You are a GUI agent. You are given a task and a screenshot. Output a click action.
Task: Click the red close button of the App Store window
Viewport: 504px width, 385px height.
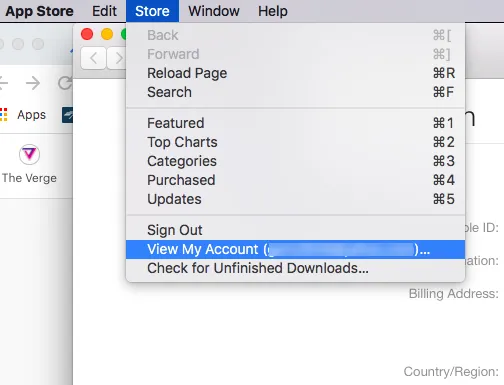[87, 34]
